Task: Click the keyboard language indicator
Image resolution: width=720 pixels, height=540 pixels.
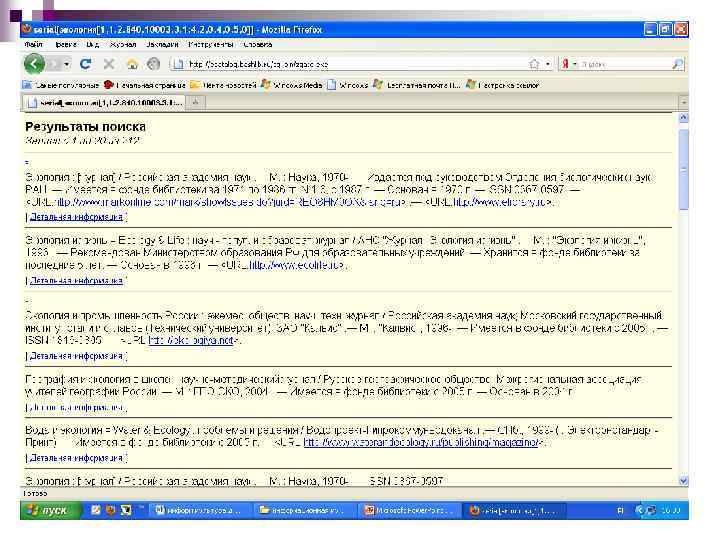Action: [x=620, y=510]
